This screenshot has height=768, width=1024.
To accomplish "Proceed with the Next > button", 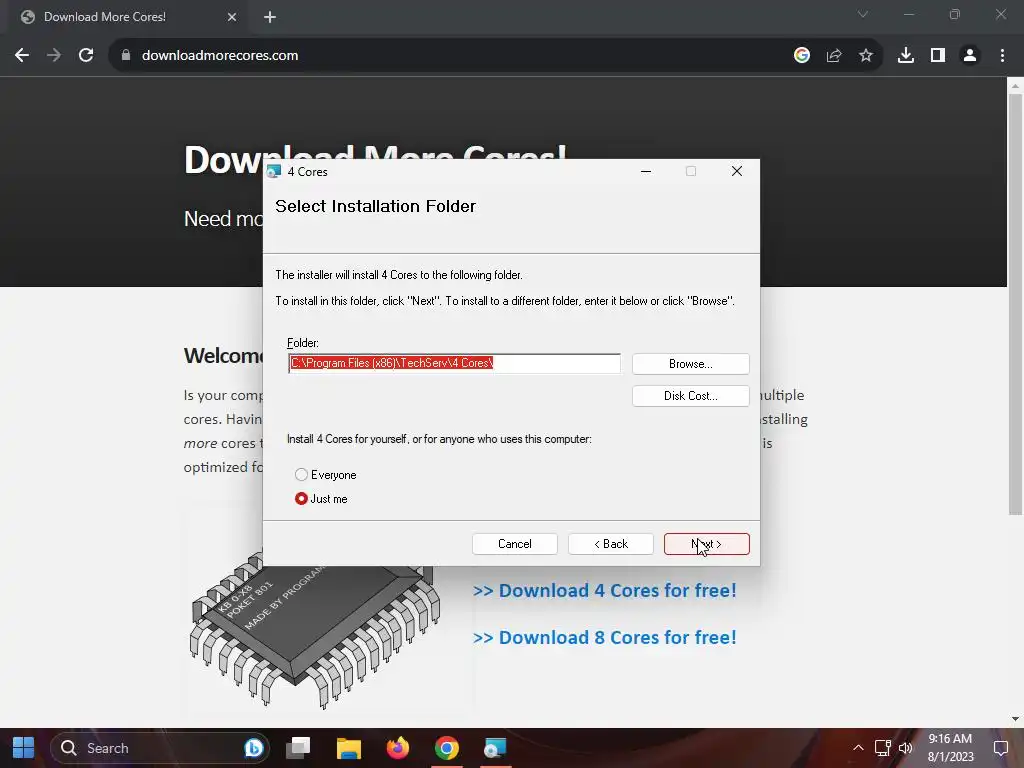I will [x=707, y=544].
